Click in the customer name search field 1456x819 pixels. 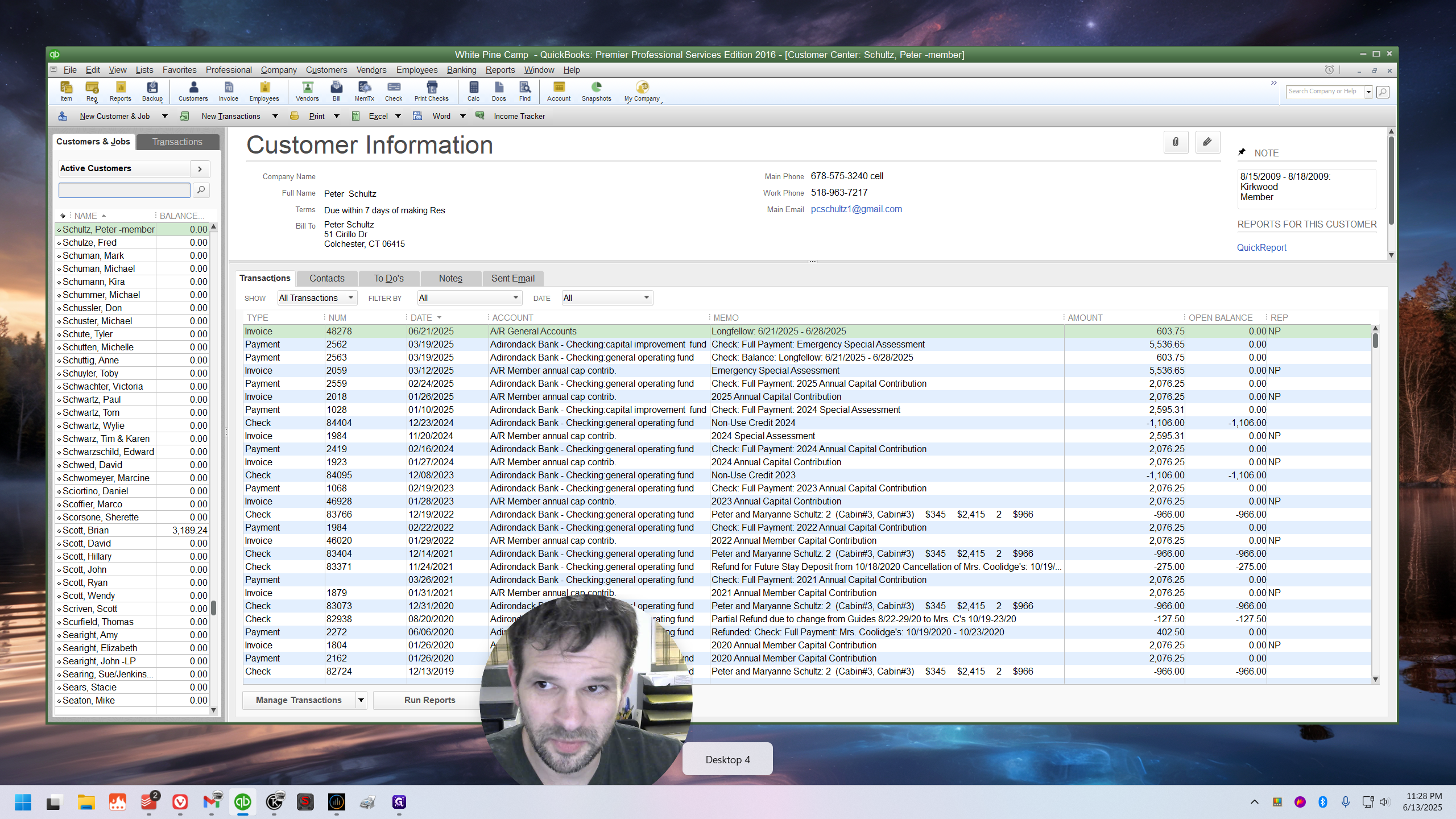coord(125,190)
